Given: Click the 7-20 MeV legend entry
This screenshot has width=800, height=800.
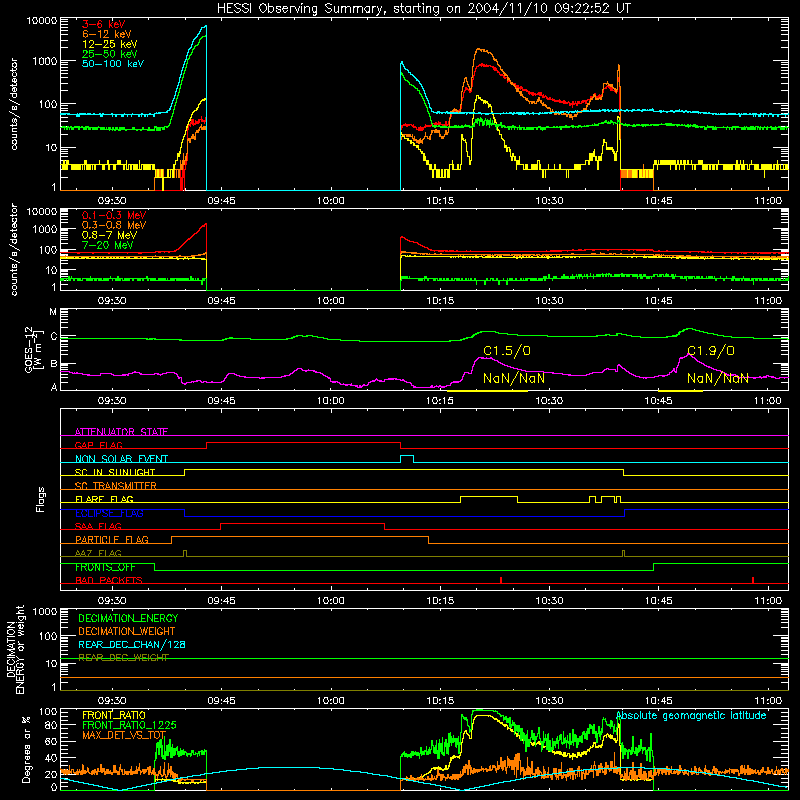Looking at the screenshot, I should [107, 245].
